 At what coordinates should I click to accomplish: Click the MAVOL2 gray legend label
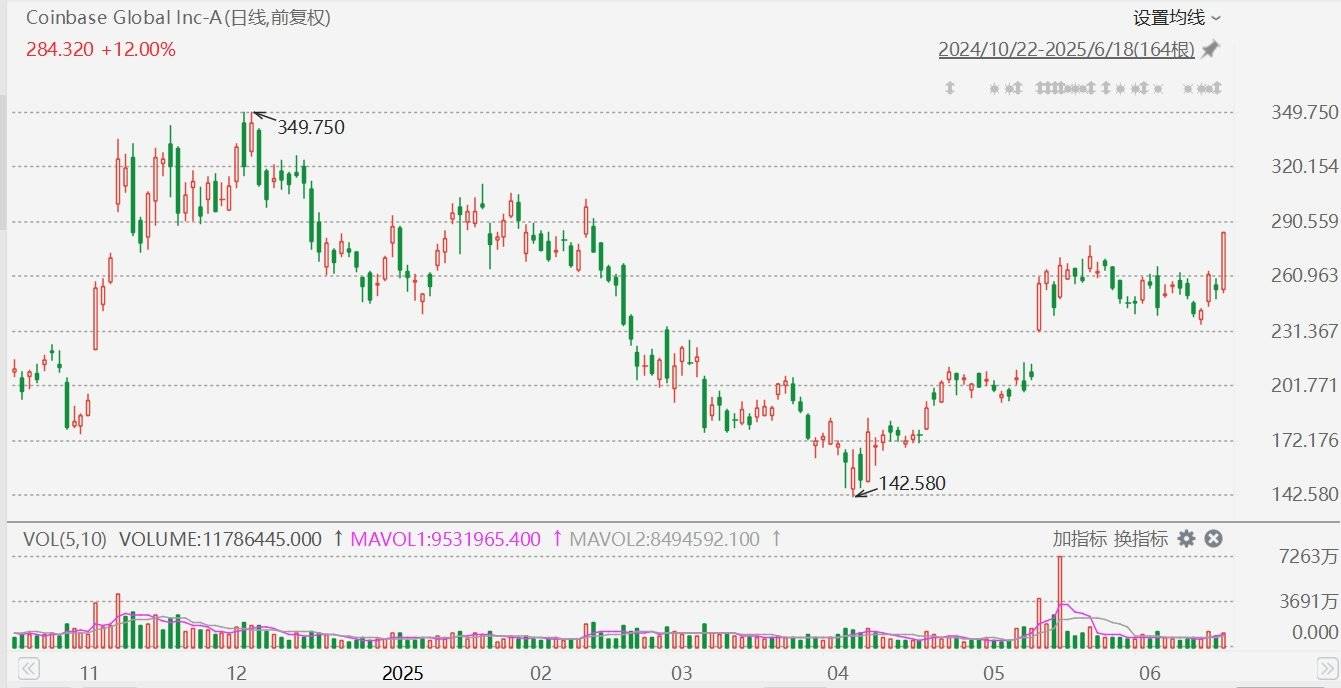click(x=664, y=539)
